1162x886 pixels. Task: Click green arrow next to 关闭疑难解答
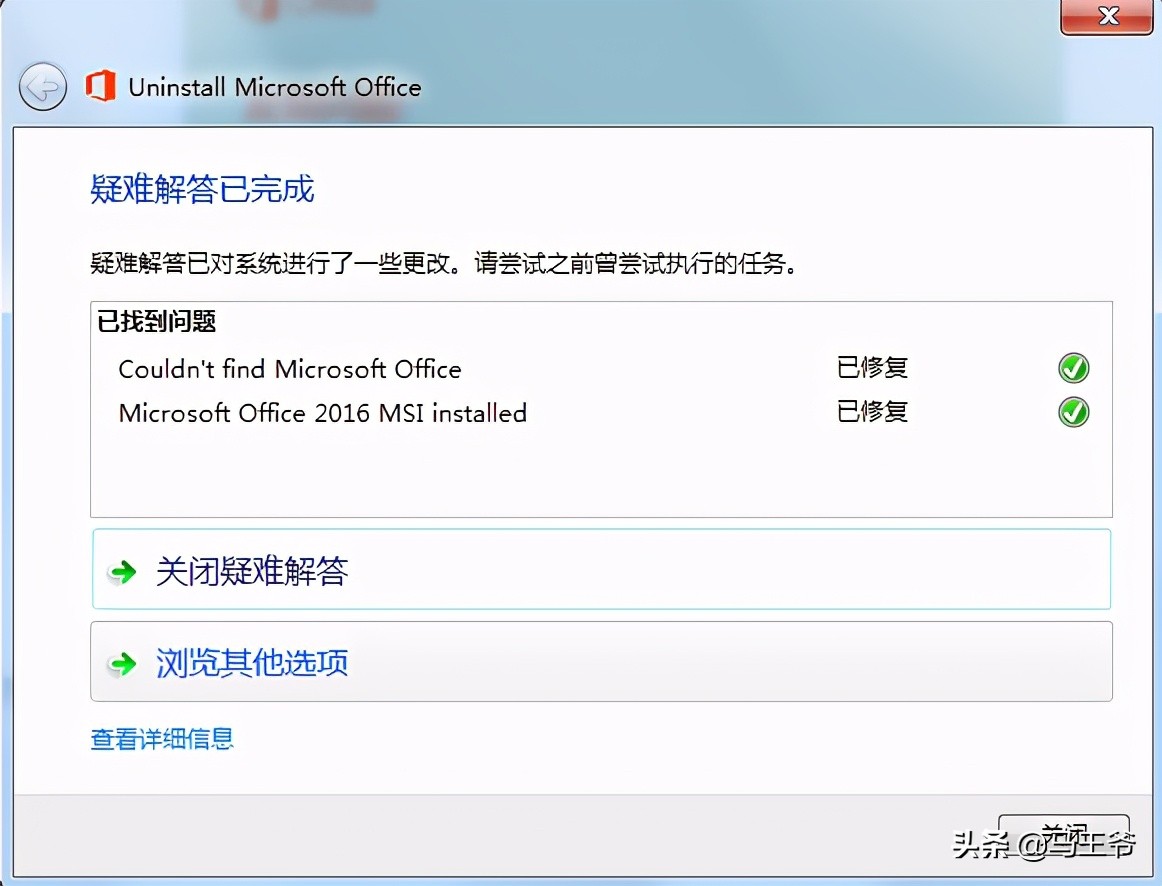pyautogui.click(x=122, y=571)
